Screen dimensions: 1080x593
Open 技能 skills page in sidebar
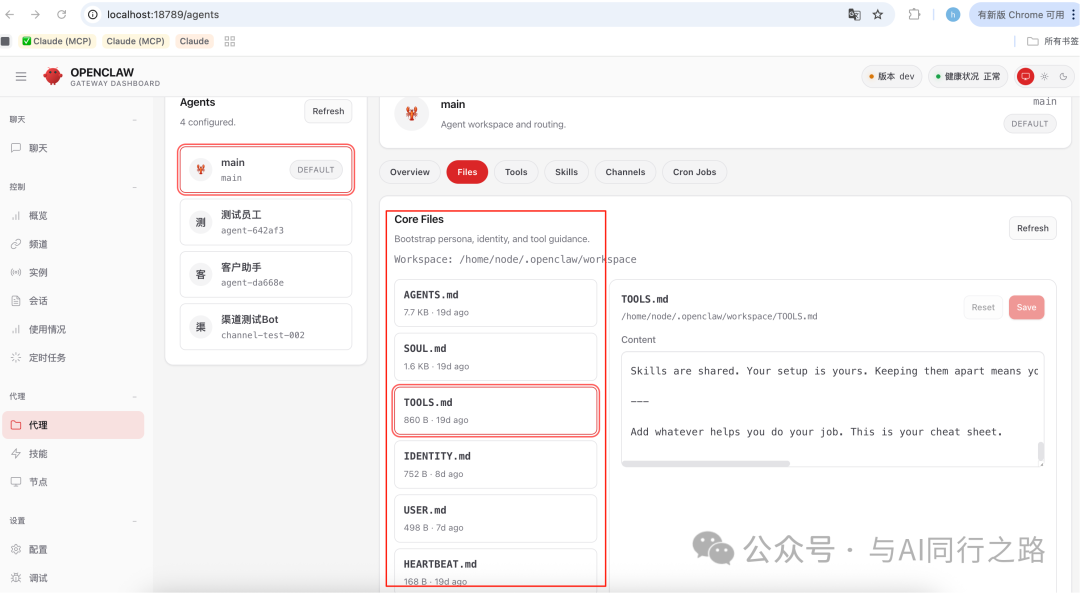[x=38, y=453]
